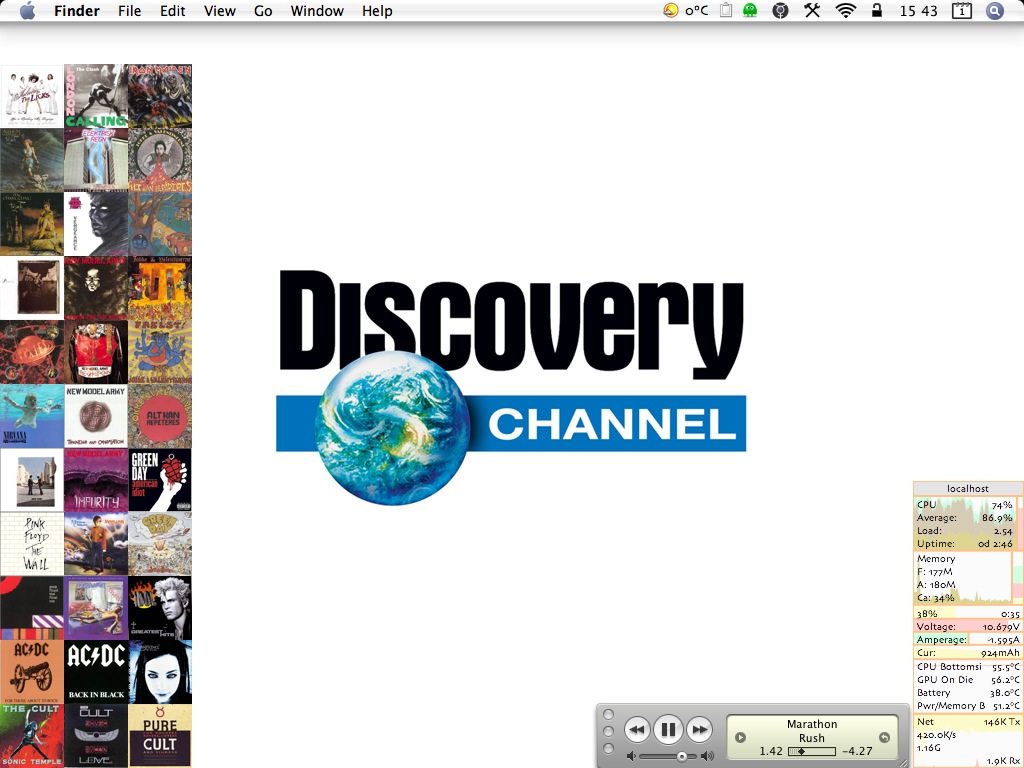Click the GPU On Die temperature row

tap(968, 679)
